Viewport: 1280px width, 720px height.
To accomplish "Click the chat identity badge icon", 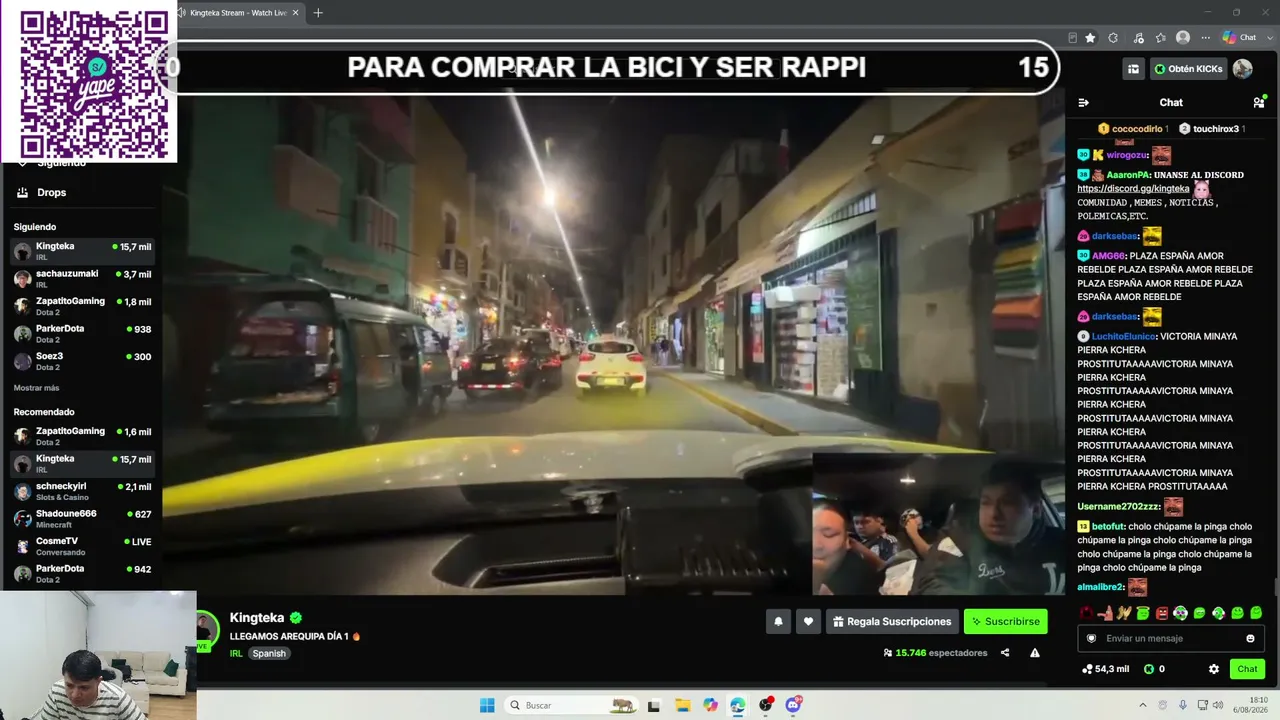I will [x=1091, y=638].
